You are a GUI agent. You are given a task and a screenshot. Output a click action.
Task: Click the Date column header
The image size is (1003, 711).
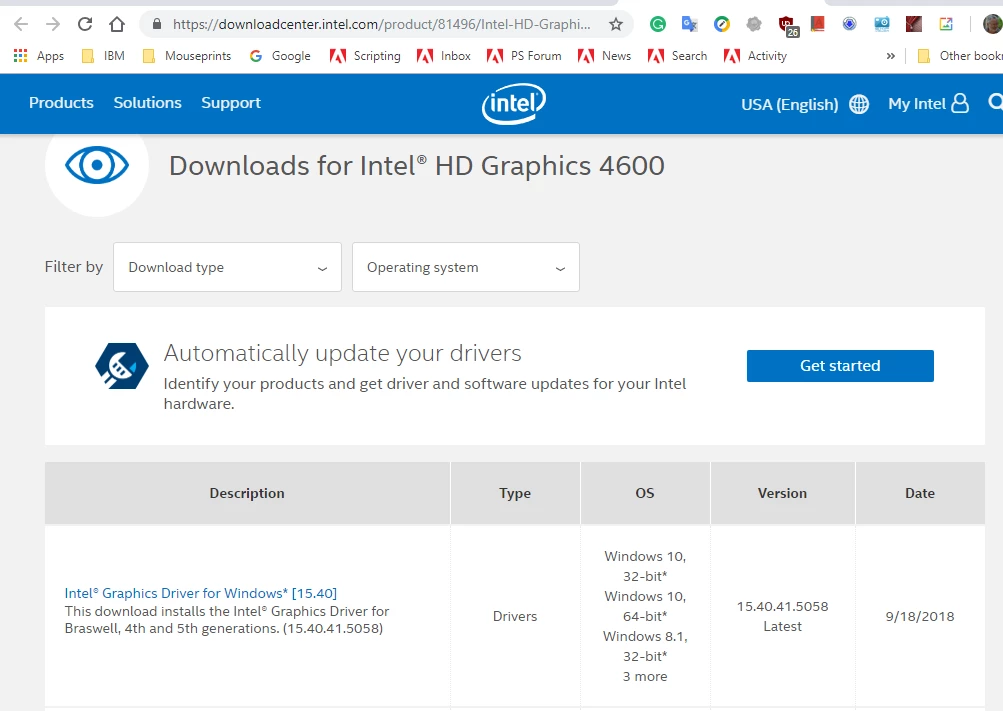click(920, 493)
